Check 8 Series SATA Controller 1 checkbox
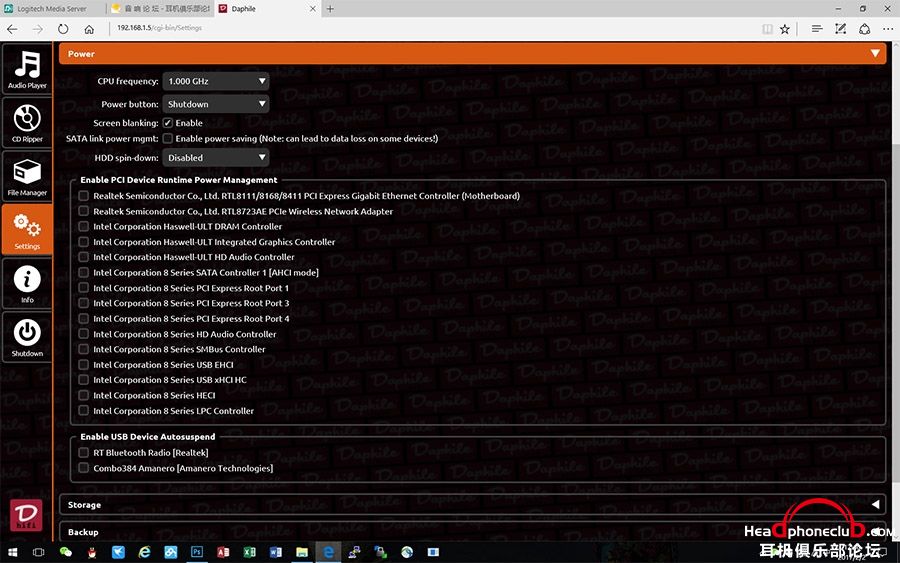The width and height of the screenshot is (900, 563). tap(84, 273)
